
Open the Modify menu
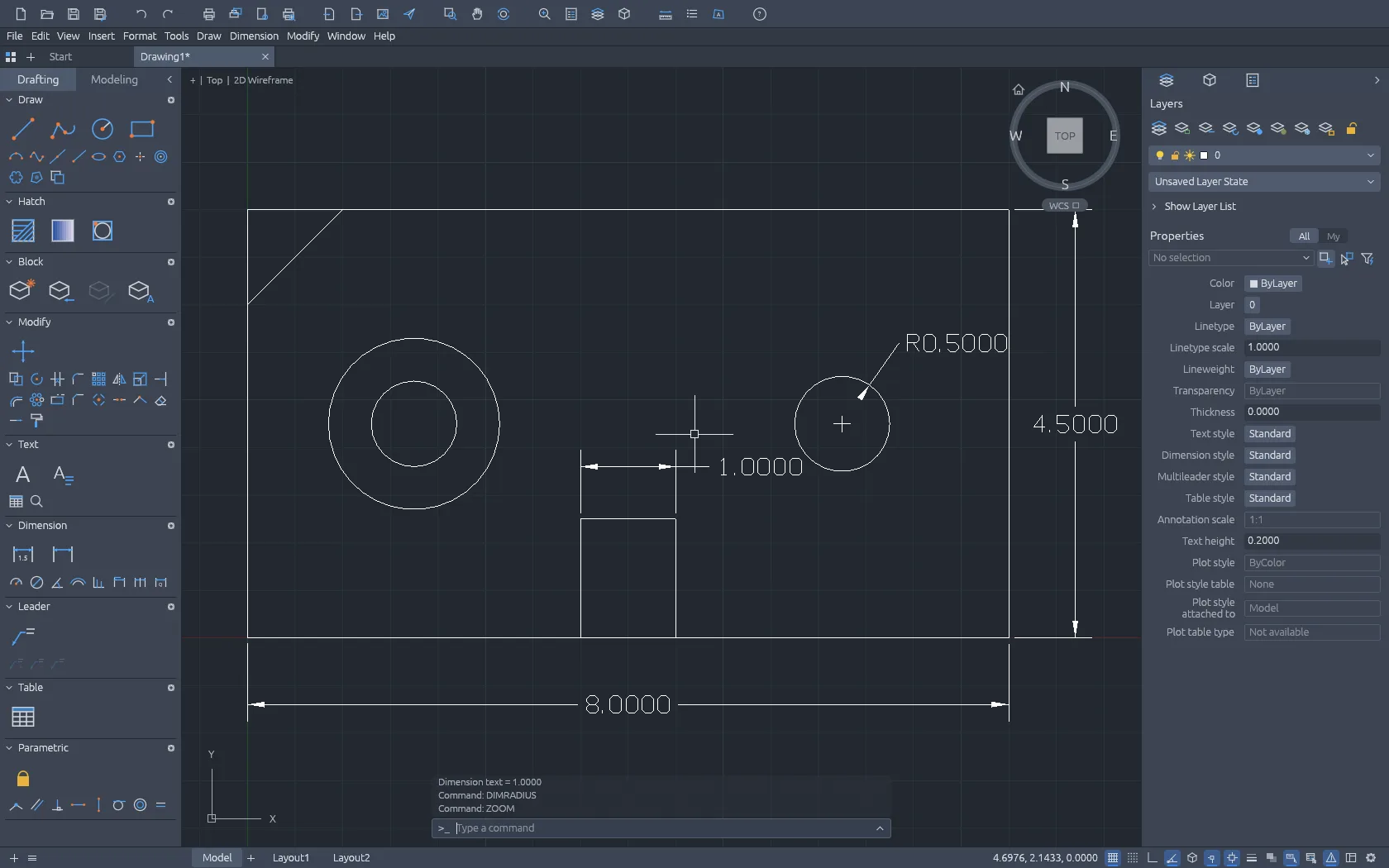click(x=303, y=36)
